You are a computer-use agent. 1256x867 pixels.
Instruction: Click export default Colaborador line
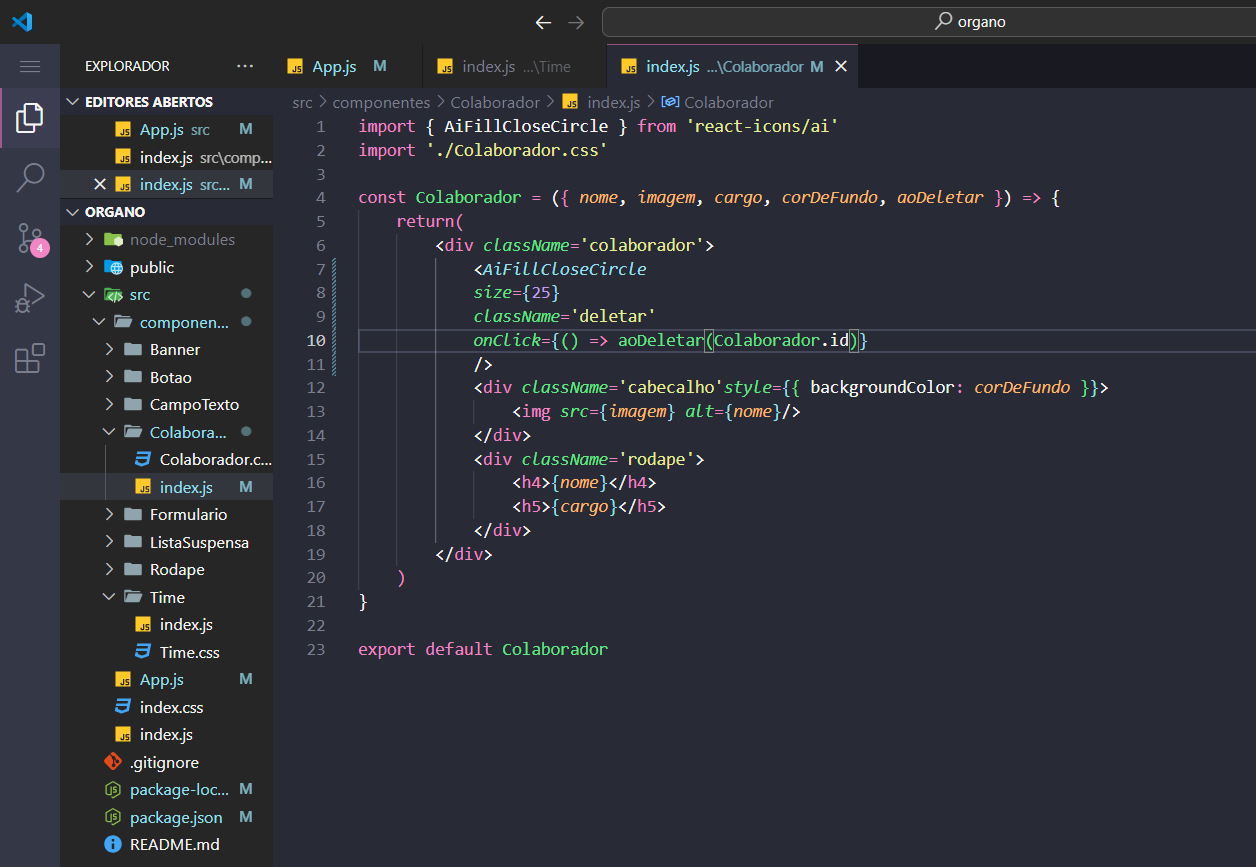[483, 649]
